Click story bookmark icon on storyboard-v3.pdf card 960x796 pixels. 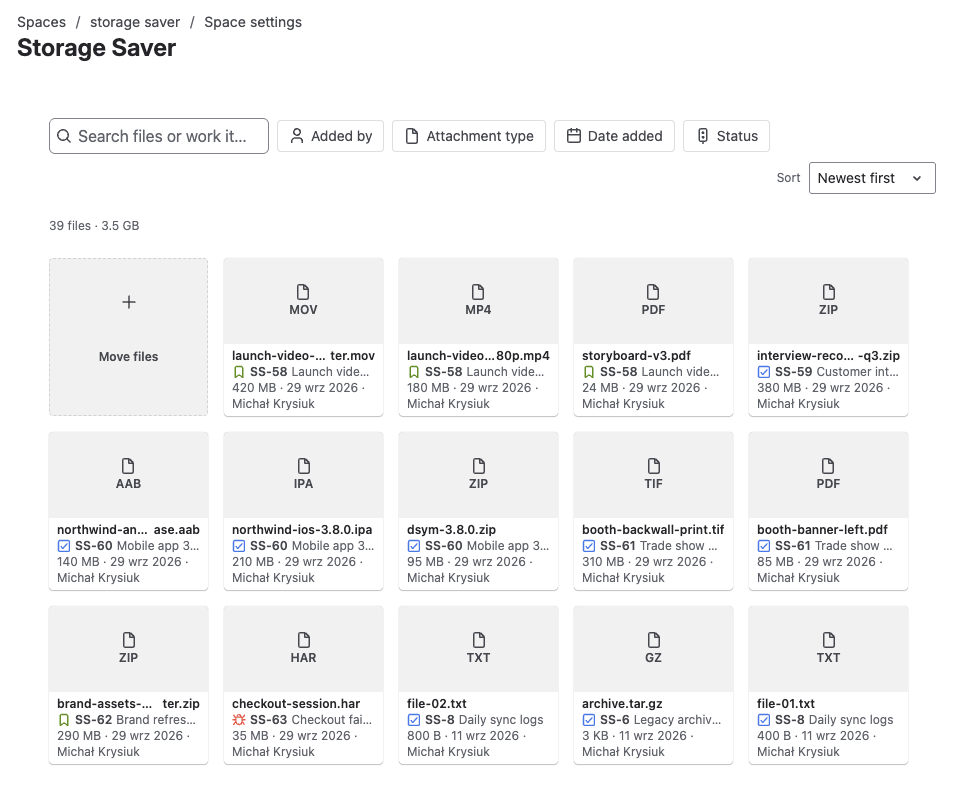click(x=589, y=372)
